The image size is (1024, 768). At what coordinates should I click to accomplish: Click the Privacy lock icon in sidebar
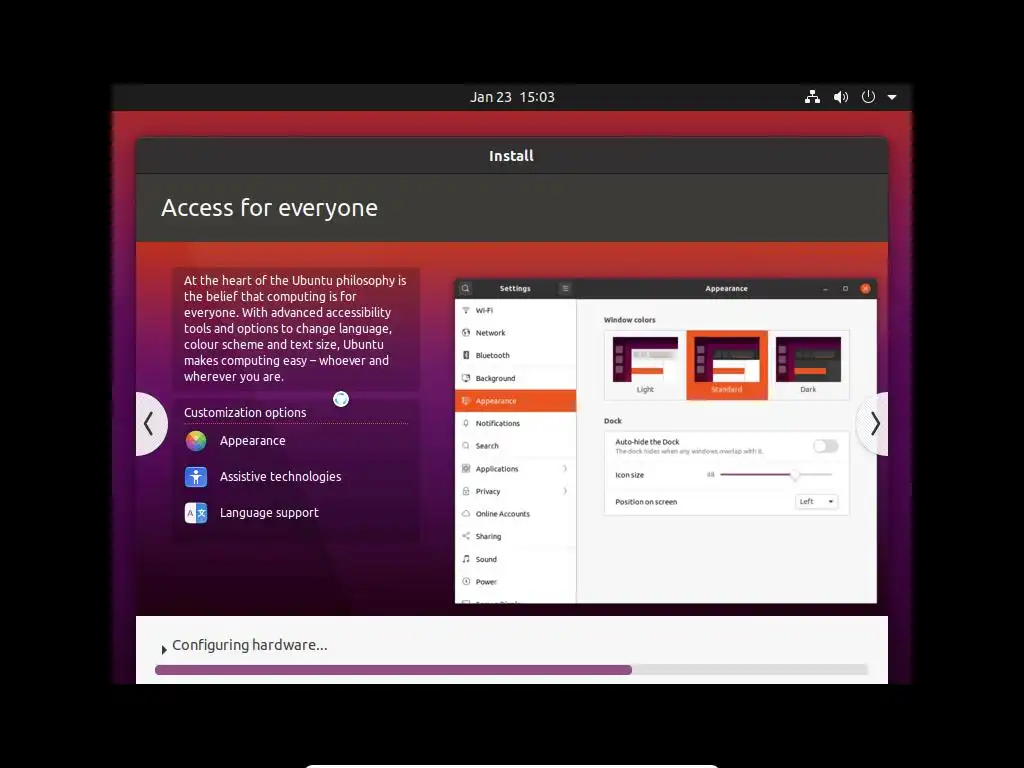466,491
